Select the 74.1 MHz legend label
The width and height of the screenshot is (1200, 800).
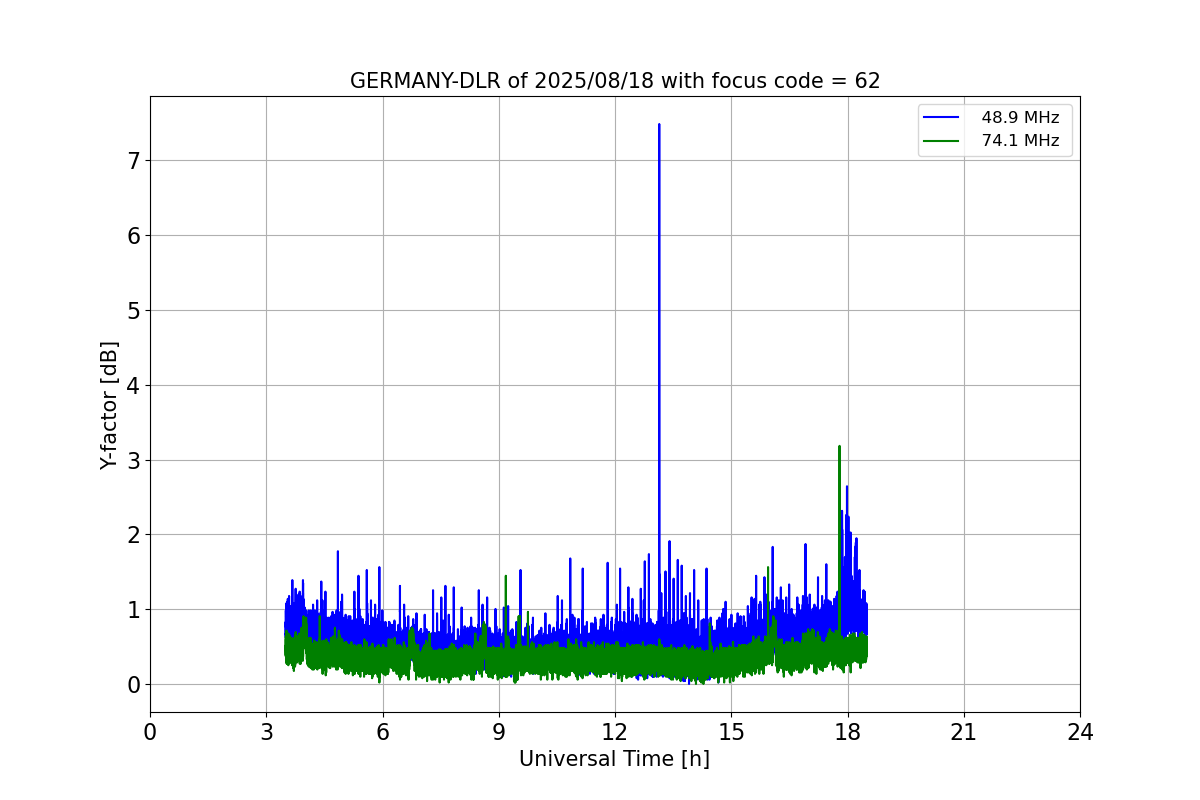tap(1020, 141)
